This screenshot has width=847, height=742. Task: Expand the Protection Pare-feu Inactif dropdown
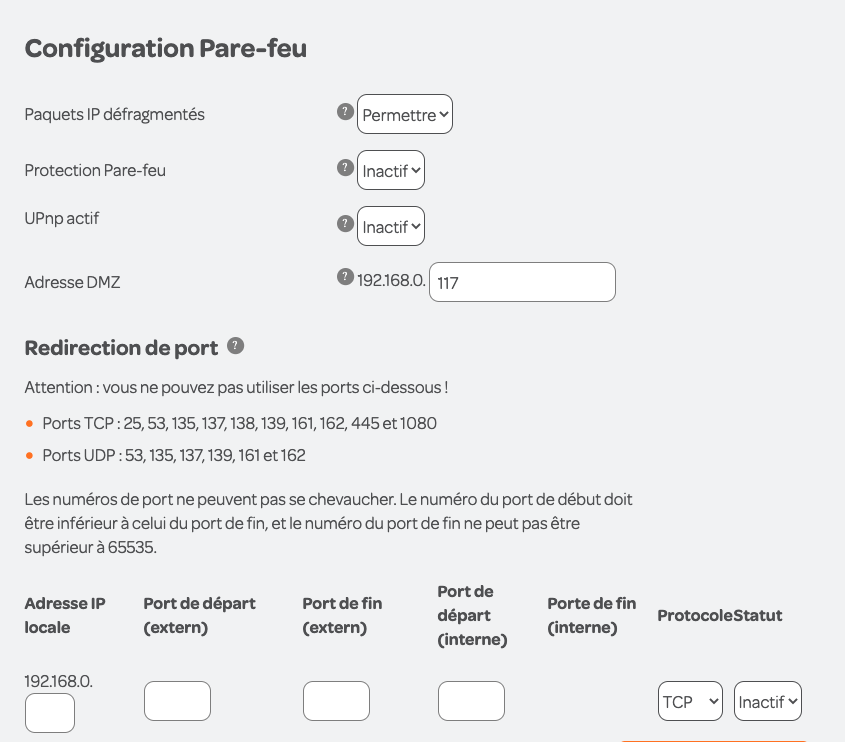point(391,170)
